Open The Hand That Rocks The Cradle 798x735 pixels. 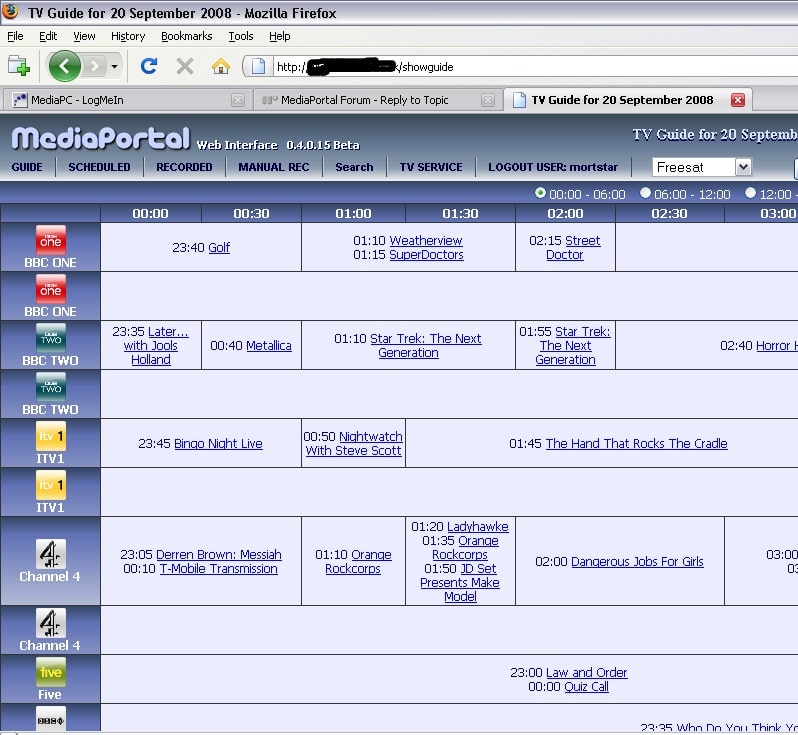click(x=636, y=444)
